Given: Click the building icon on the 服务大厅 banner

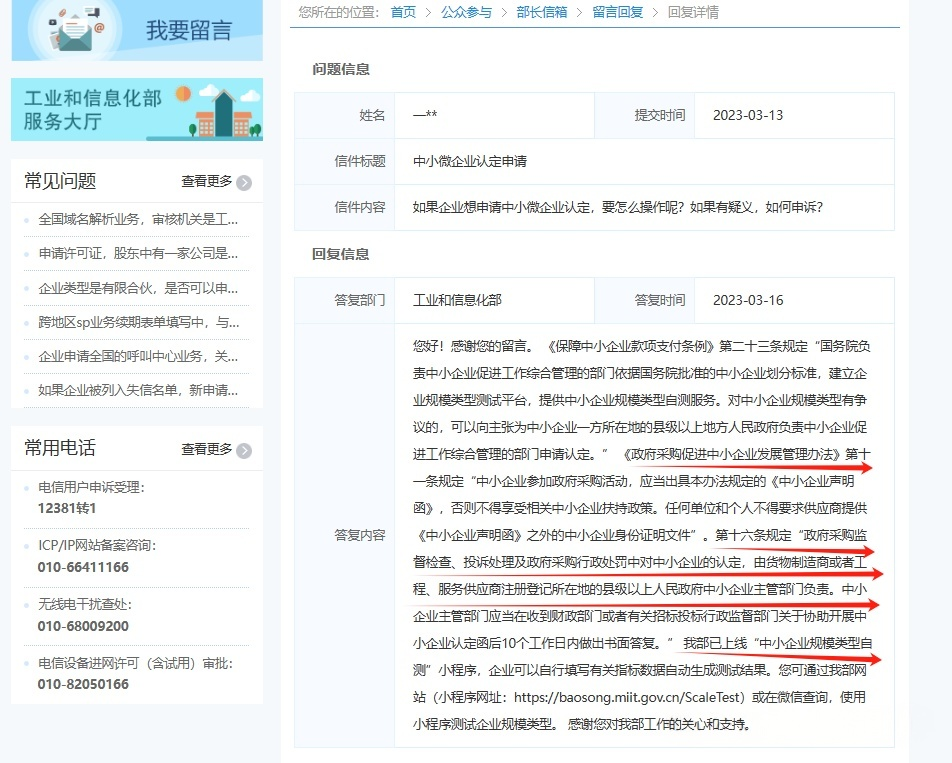Looking at the screenshot, I should (225, 114).
